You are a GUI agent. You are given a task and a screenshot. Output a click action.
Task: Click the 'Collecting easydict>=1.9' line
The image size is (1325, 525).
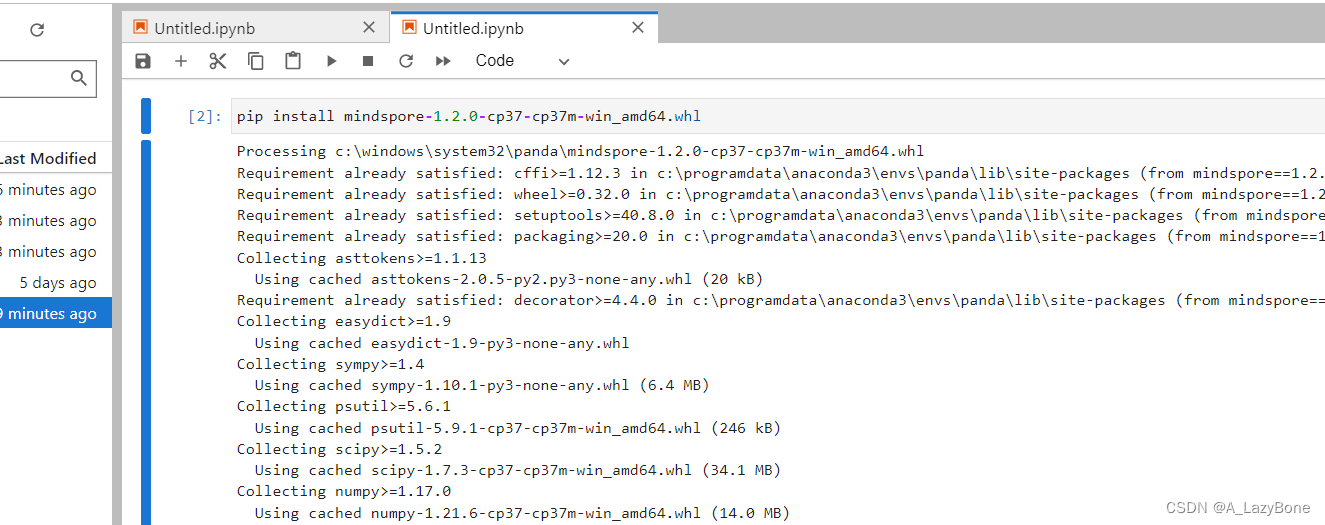coord(344,321)
